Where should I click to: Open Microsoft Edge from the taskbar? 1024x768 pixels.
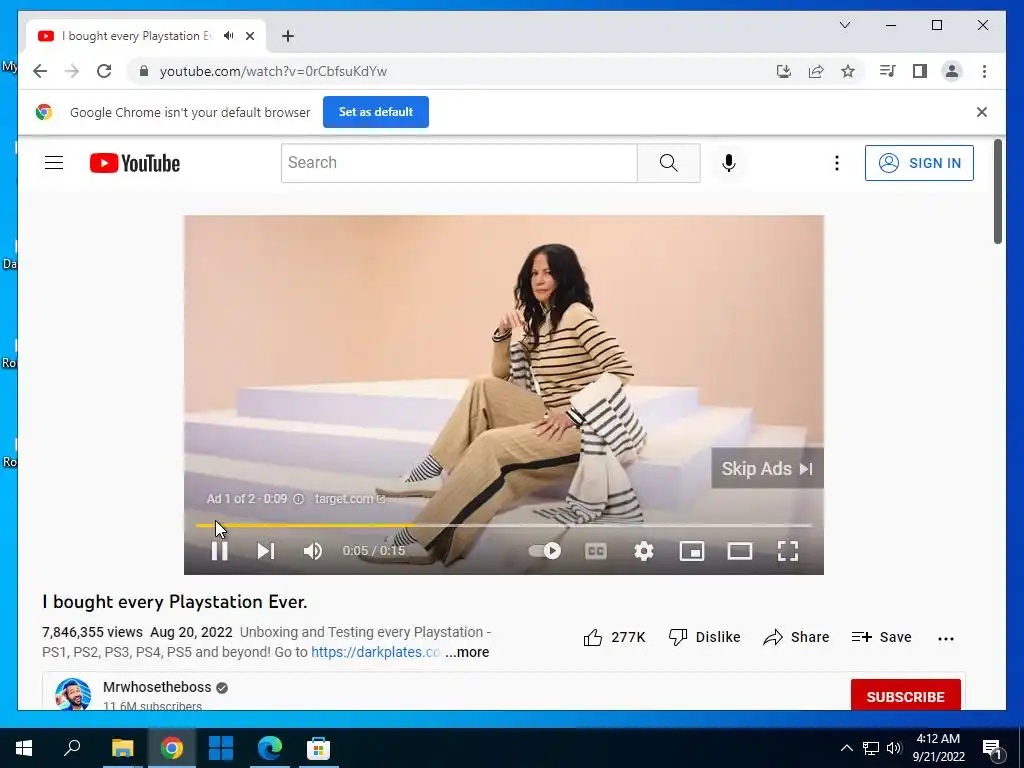coord(269,748)
